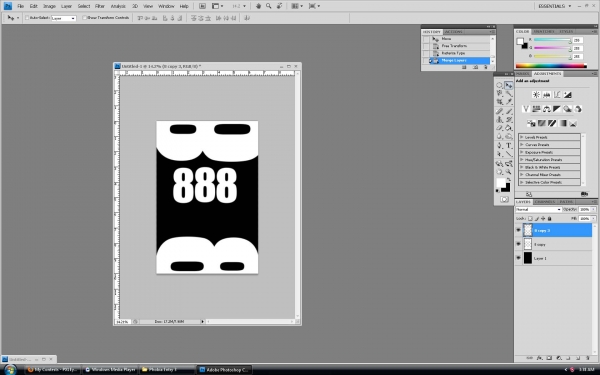
Task: Toggle lock image pixels
Action: click(x=537, y=218)
